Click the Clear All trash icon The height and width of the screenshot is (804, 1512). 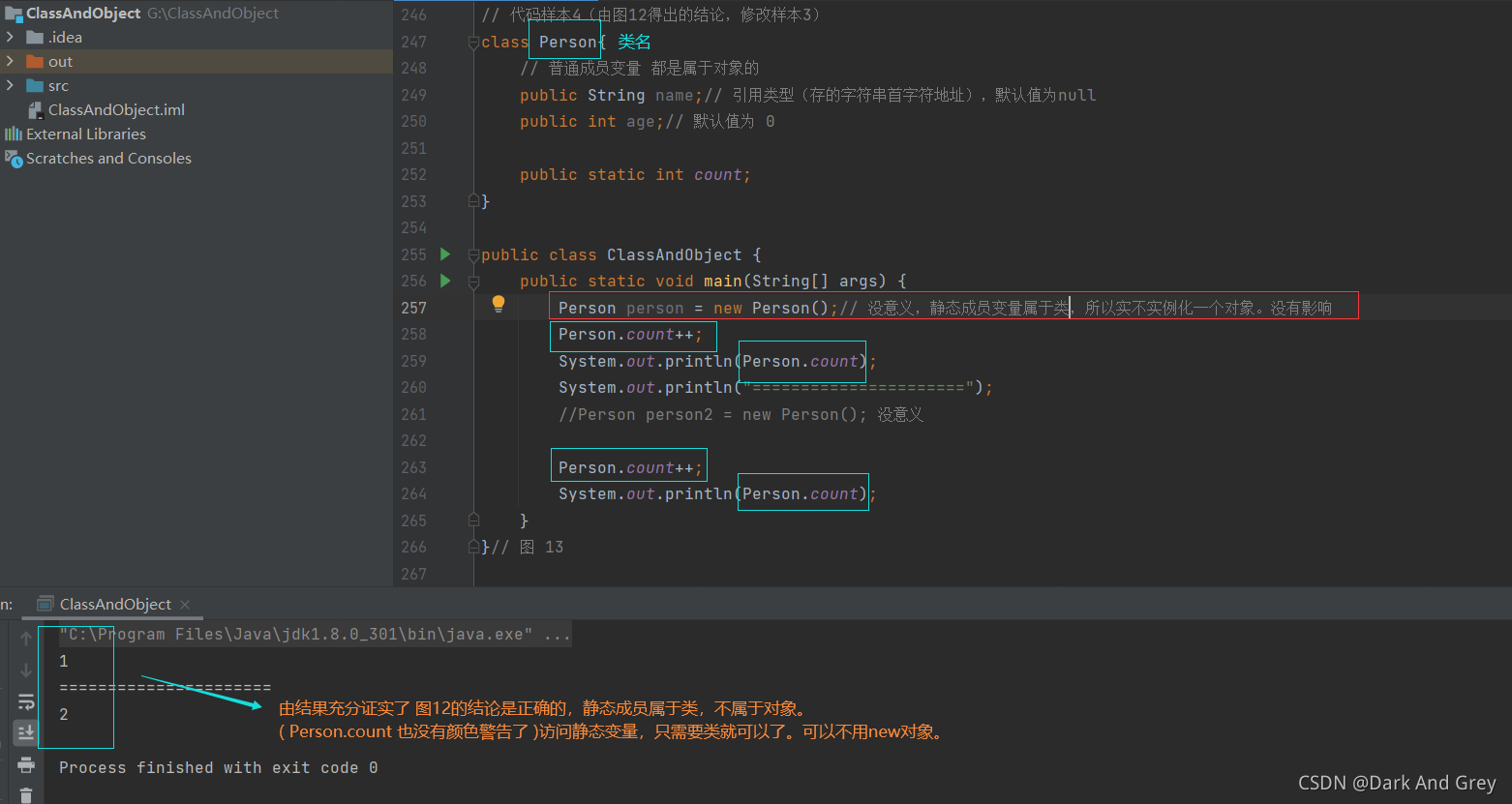[x=26, y=795]
